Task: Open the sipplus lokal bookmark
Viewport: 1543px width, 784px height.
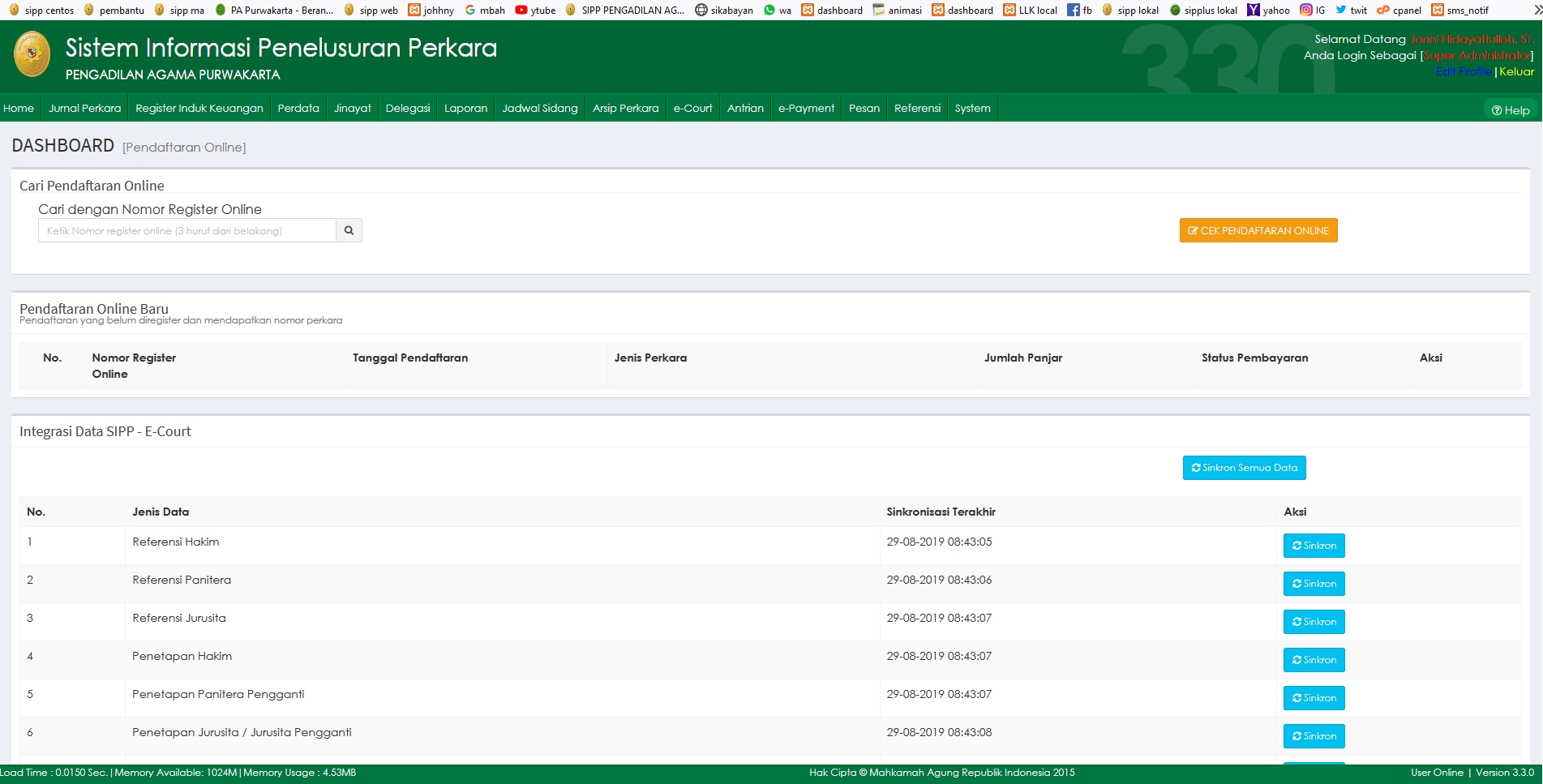Action: coord(1202,10)
